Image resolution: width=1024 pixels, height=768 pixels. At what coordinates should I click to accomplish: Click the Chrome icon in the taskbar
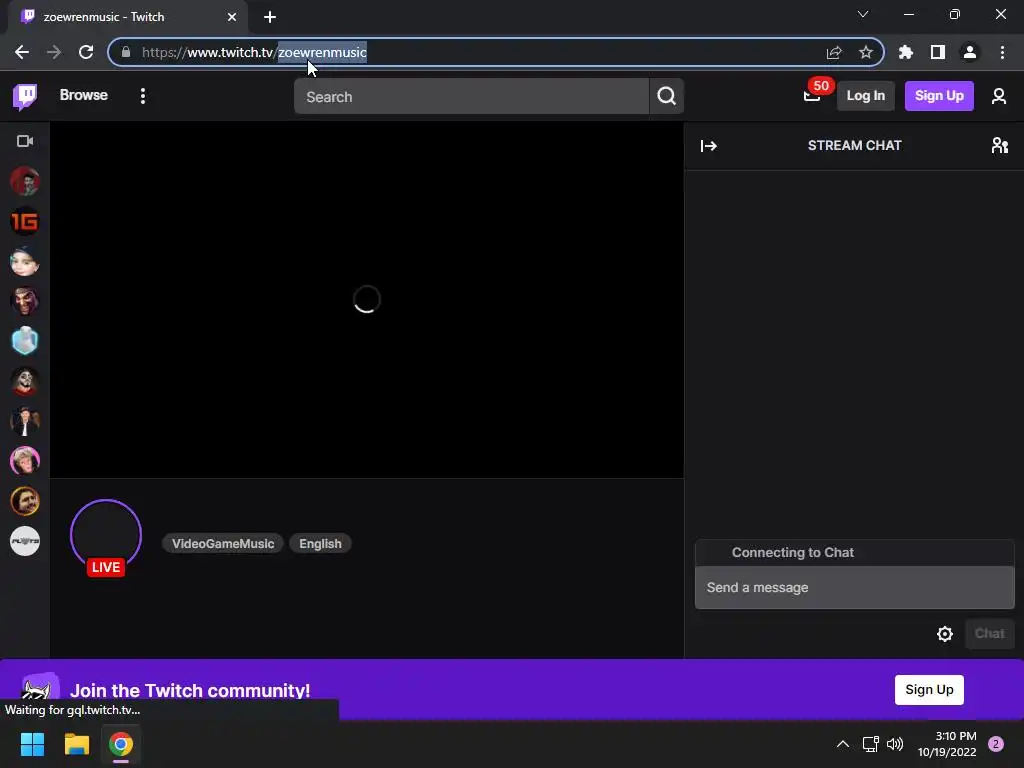[x=121, y=744]
